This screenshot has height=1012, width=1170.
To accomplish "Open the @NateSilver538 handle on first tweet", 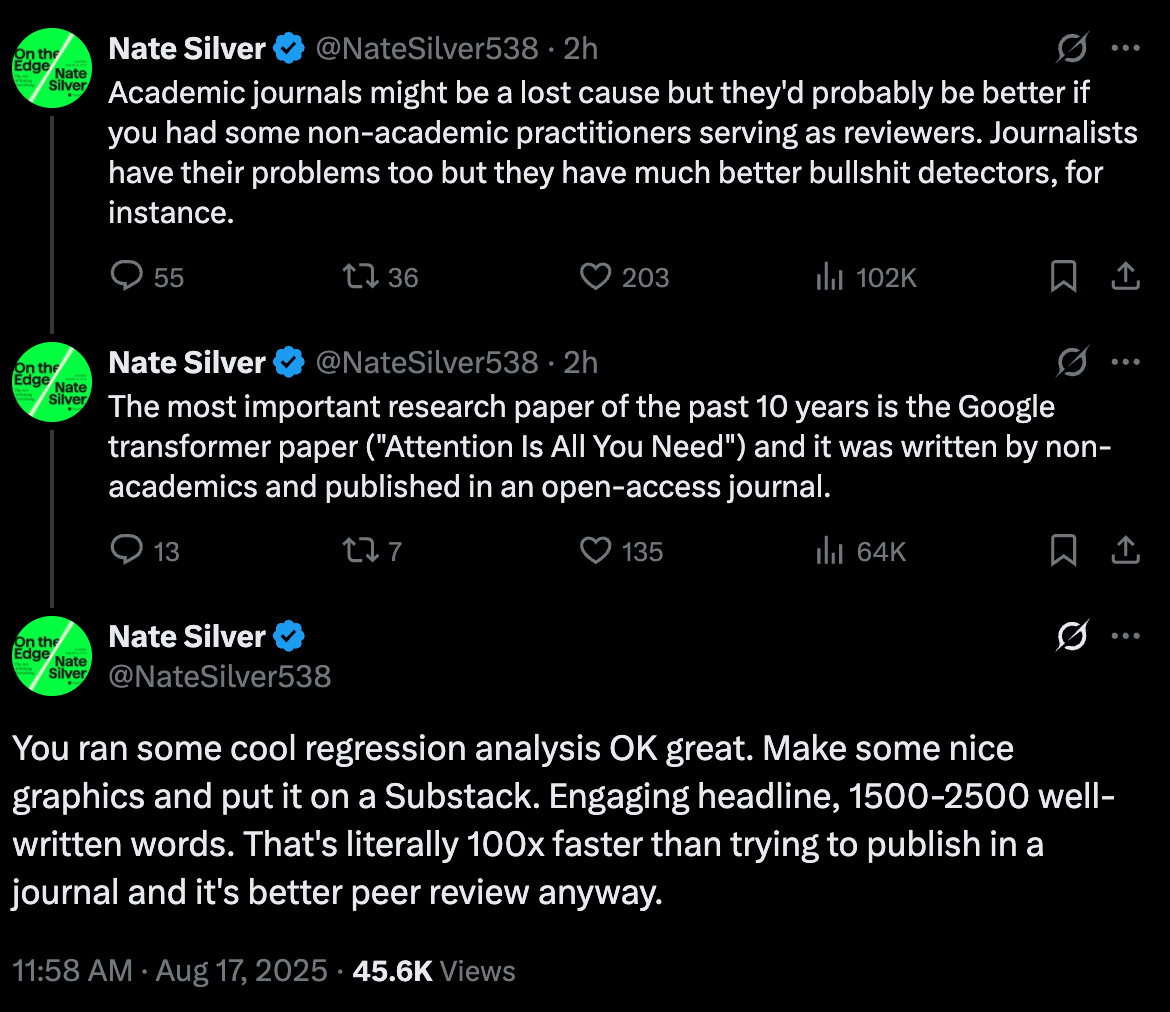I will (x=427, y=47).
